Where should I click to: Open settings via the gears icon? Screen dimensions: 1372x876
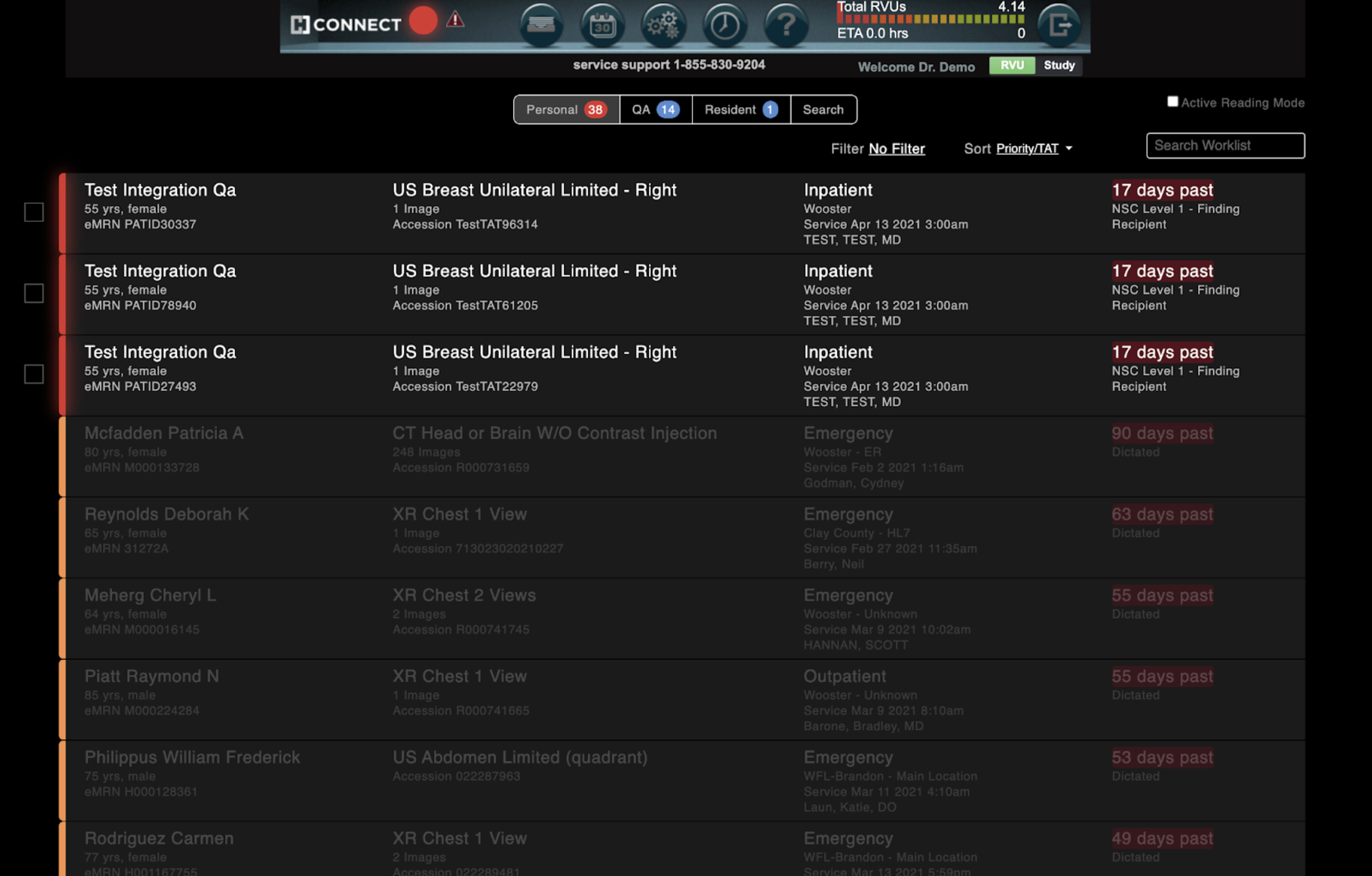point(663,26)
